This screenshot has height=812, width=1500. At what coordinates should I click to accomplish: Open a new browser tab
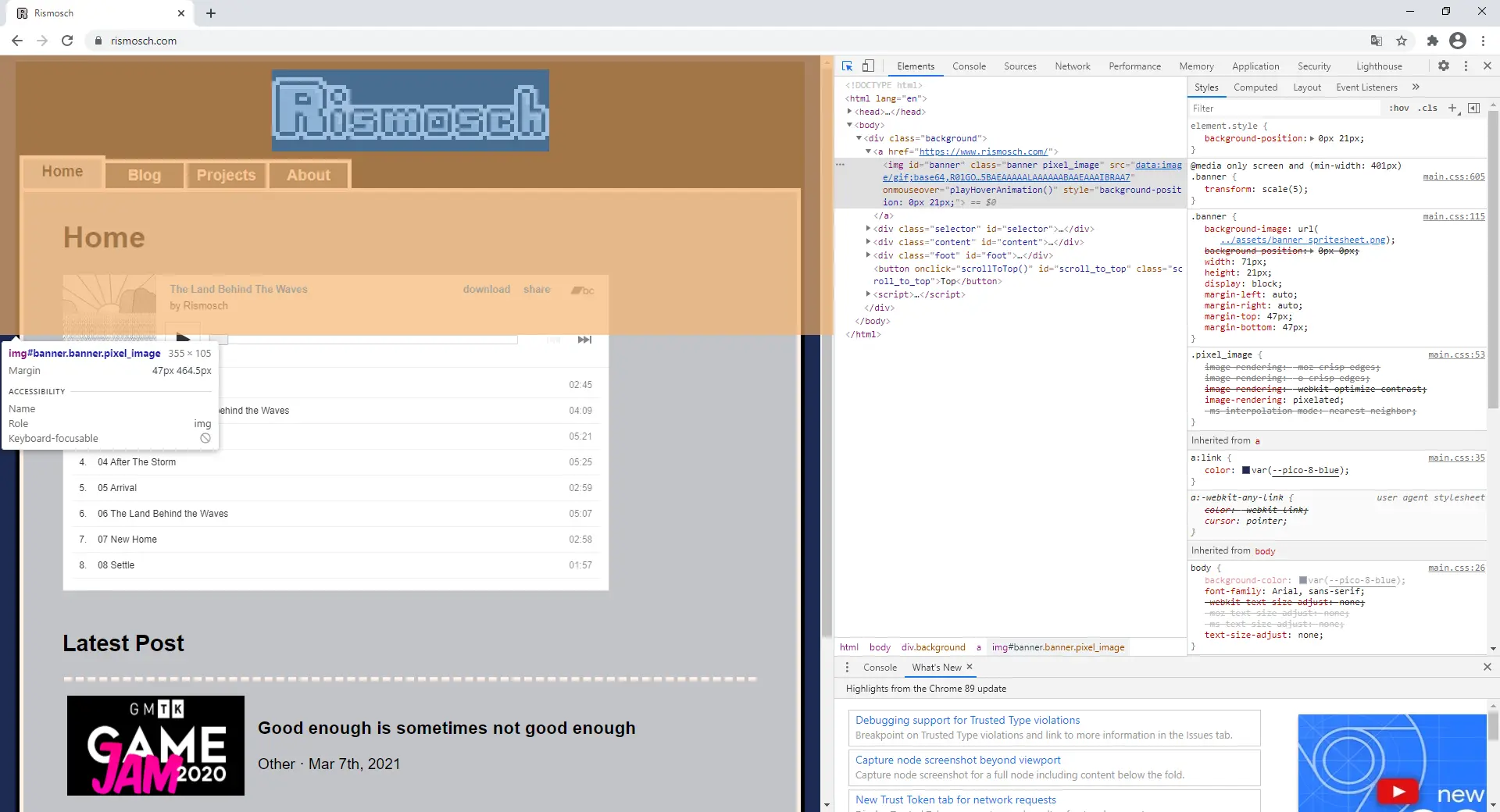tap(211, 13)
